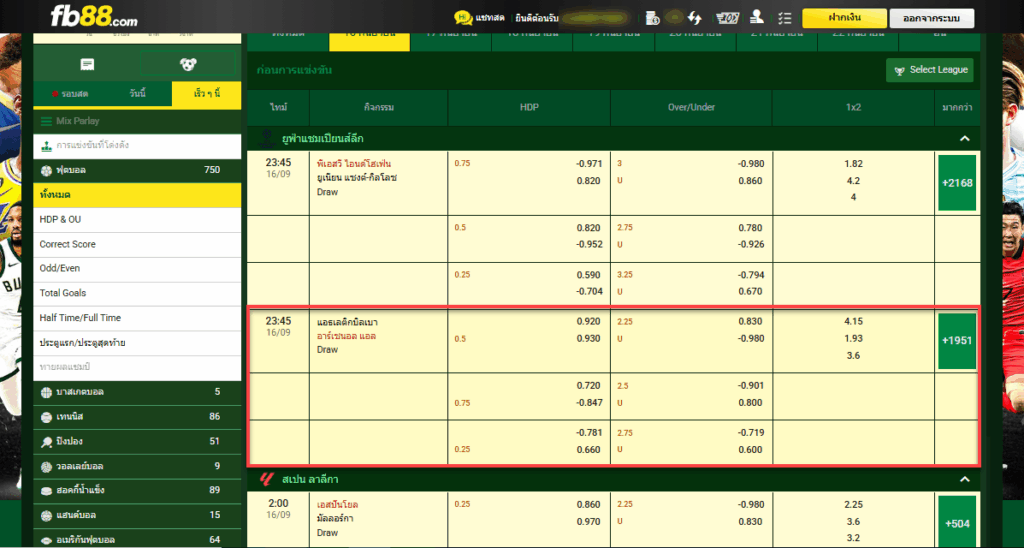This screenshot has height=548, width=1024.
Task: Open การแข่งขันที่โด่งดัง popular matches
Action: click(92, 146)
